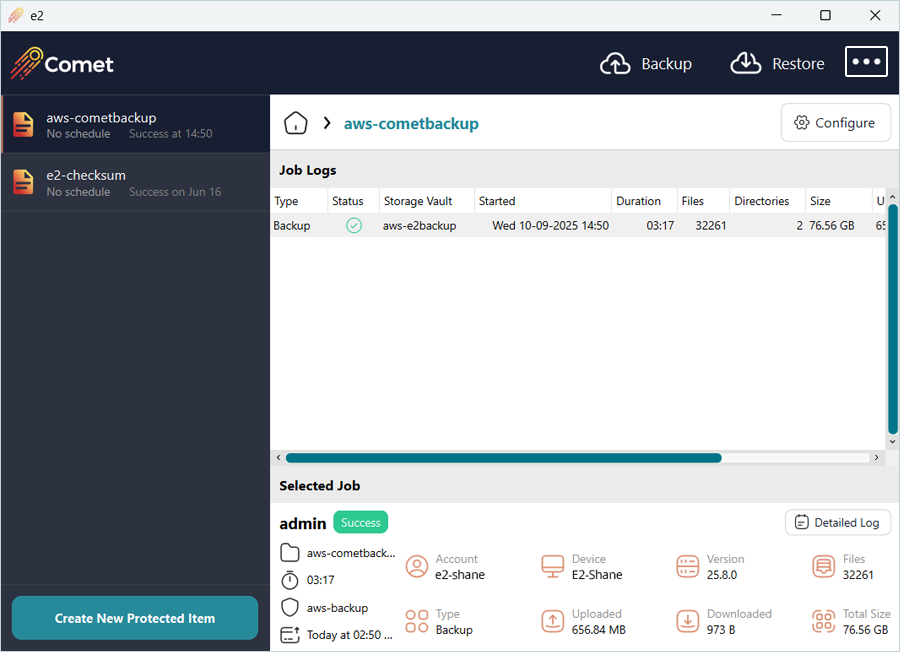Click the vertical scrollbar thumb in Job Logs
Image resolution: width=900 pixels, height=652 pixels.
(893, 319)
